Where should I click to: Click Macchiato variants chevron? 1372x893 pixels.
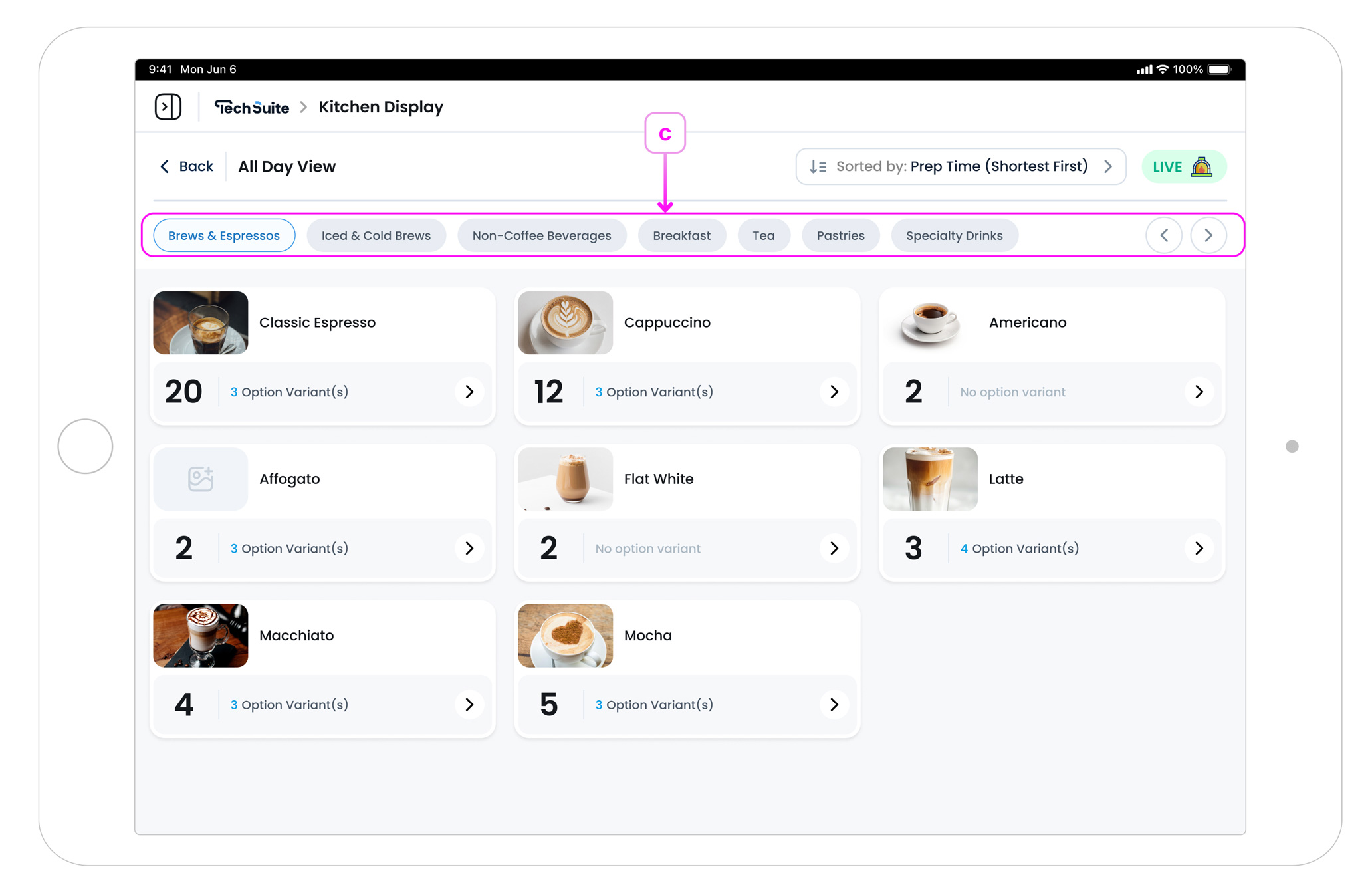pyautogui.click(x=469, y=704)
